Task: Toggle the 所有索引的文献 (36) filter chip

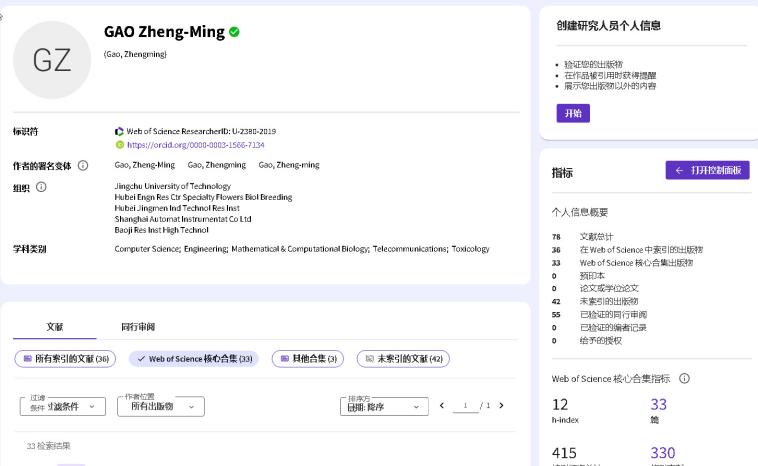Action: tap(65, 359)
